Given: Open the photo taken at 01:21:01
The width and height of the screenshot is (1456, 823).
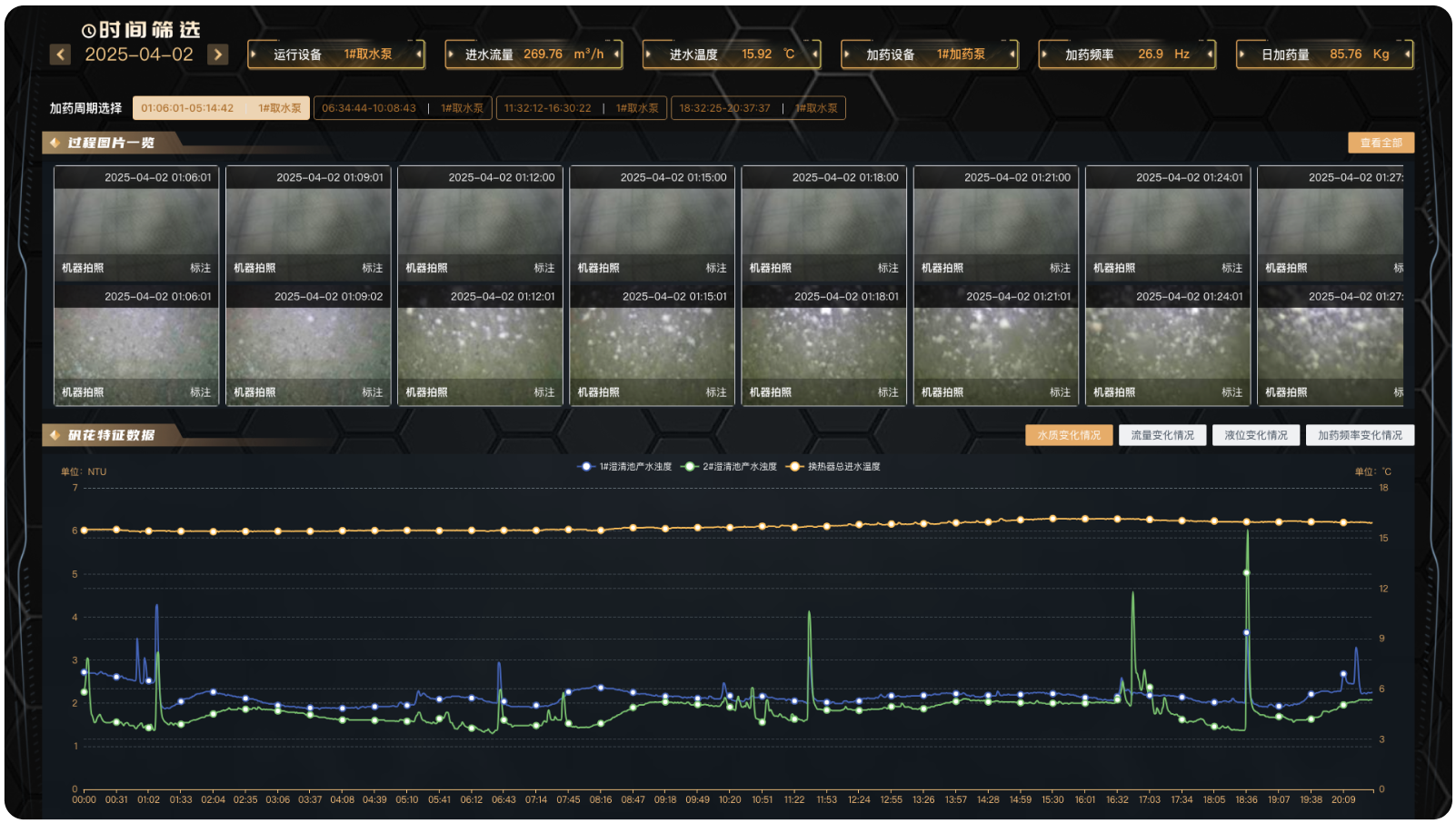Looking at the screenshot, I should point(996,344).
